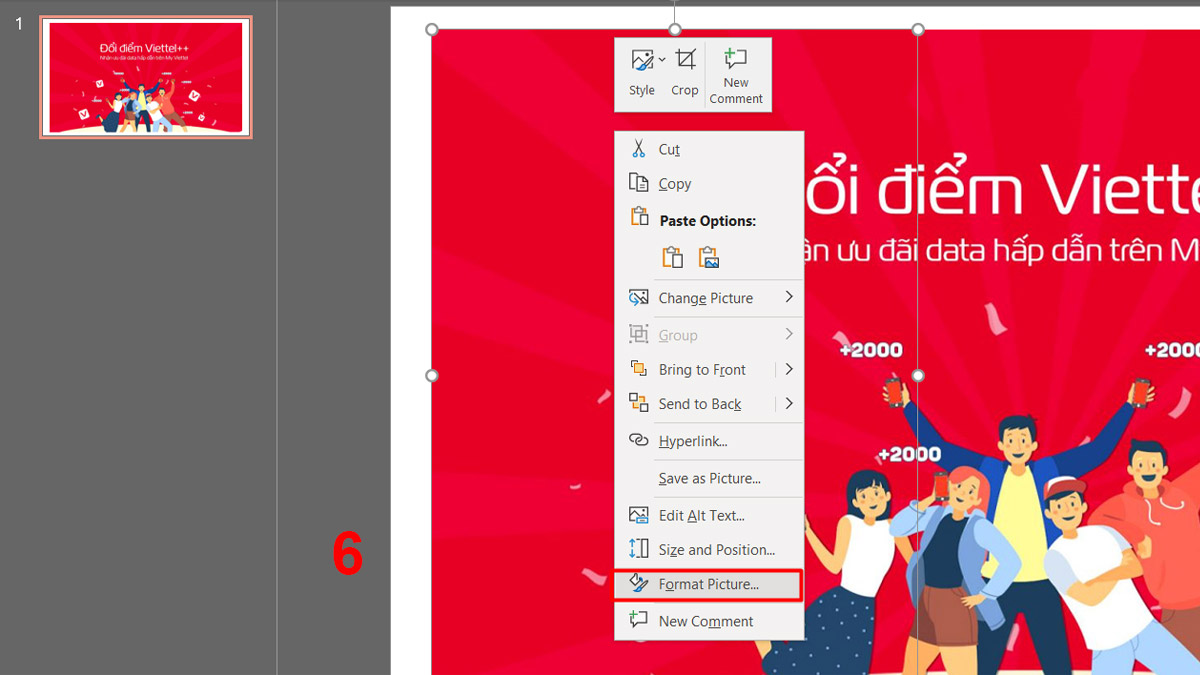Expand the Bring to Front submenu
Image resolution: width=1200 pixels, height=675 pixels.
[x=790, y=369]
